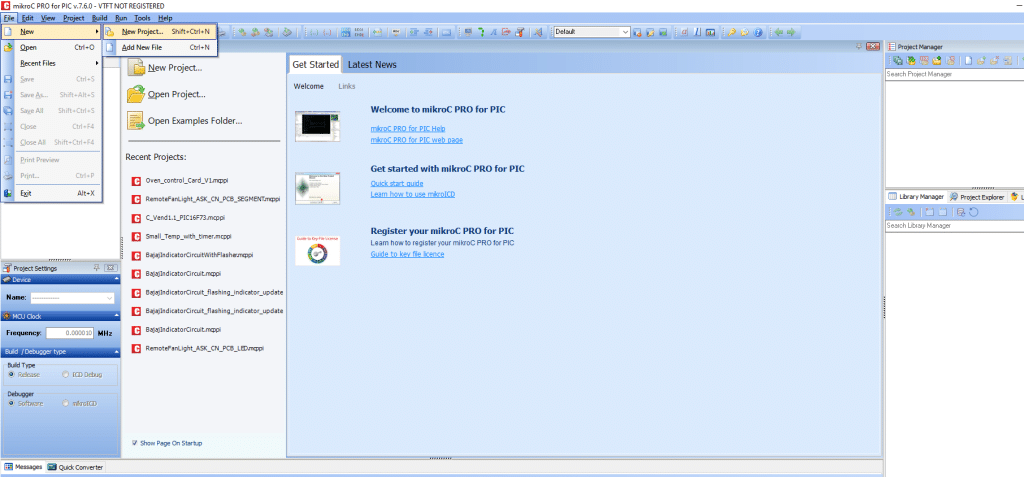Select the Software debugger radio button
1024x477 pixels.
pyautogui.click(x=12, y=404)
